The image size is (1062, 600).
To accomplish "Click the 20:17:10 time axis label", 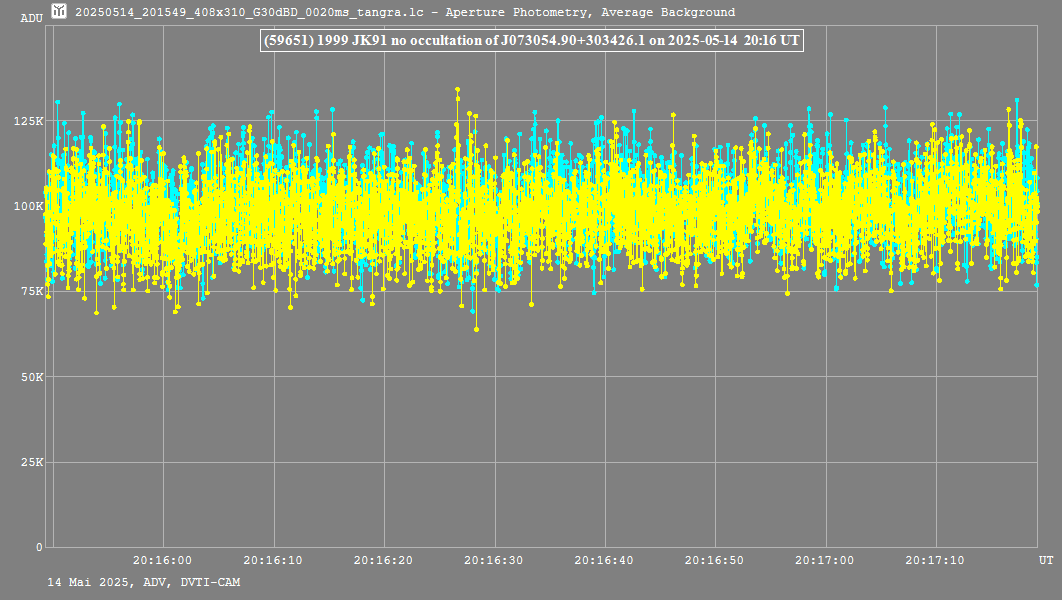I will click(936, 561).
